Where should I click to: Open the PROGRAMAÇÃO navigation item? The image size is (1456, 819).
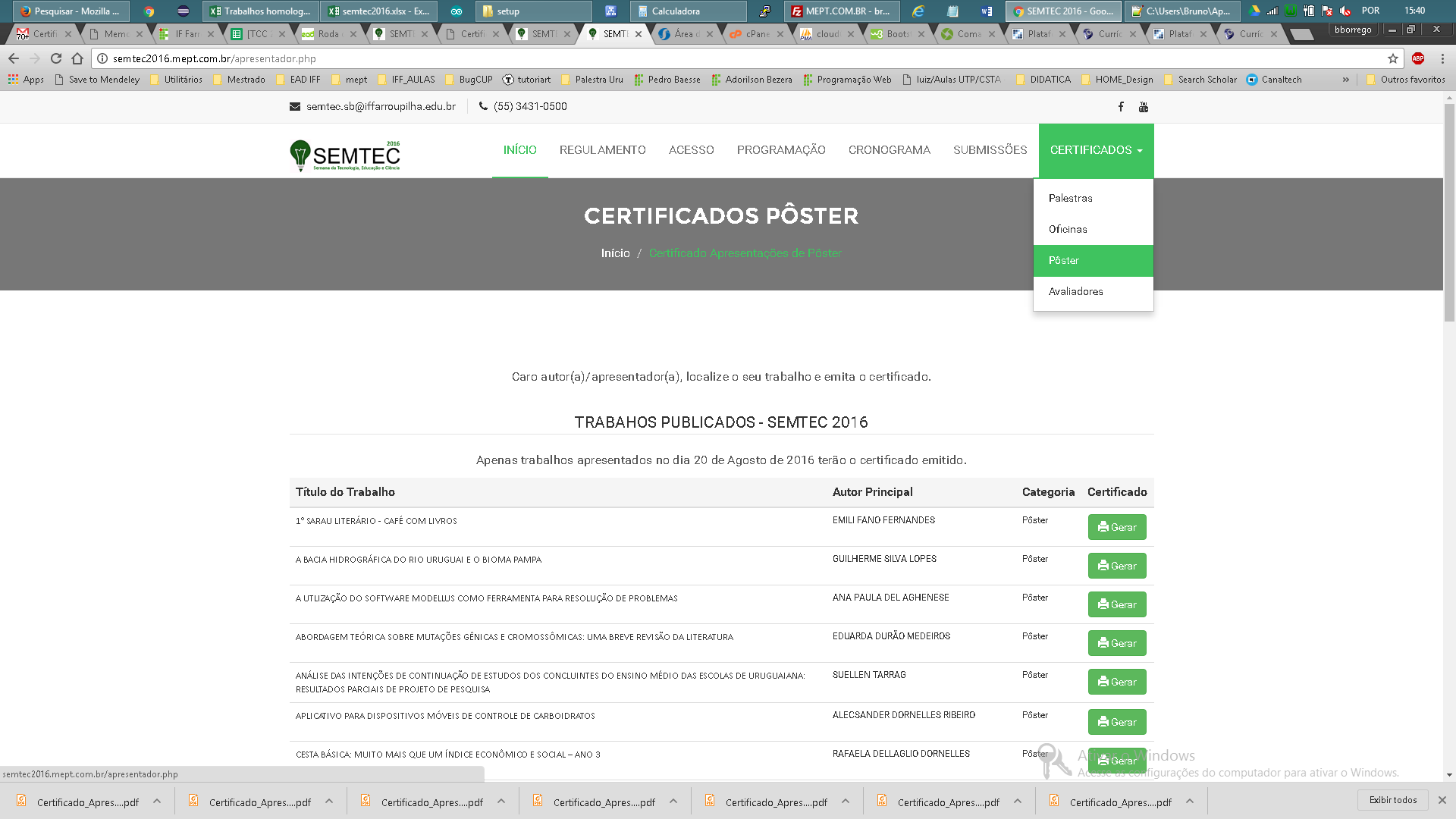click(780, 150)
